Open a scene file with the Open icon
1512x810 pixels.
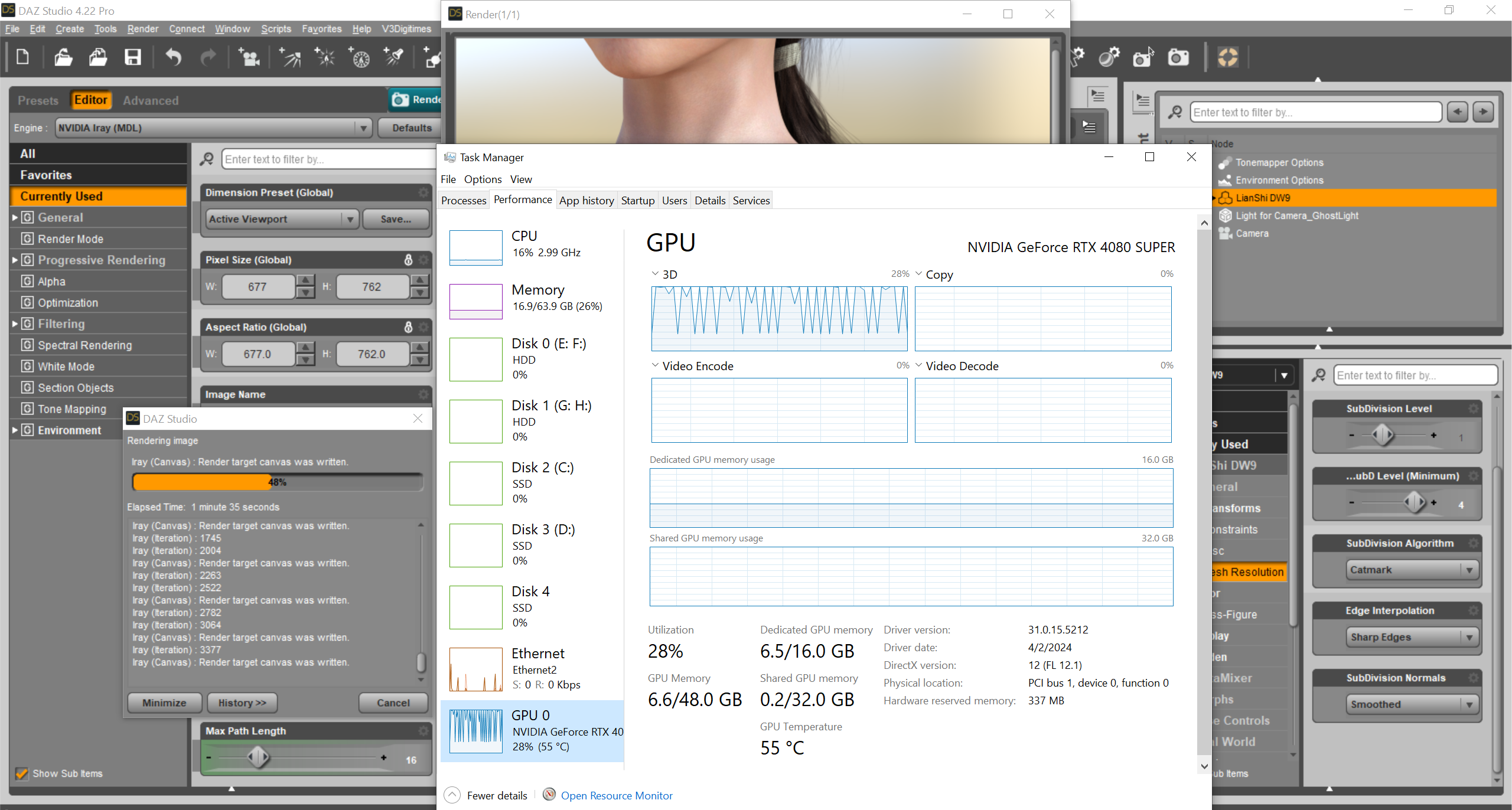click(62, 57)
